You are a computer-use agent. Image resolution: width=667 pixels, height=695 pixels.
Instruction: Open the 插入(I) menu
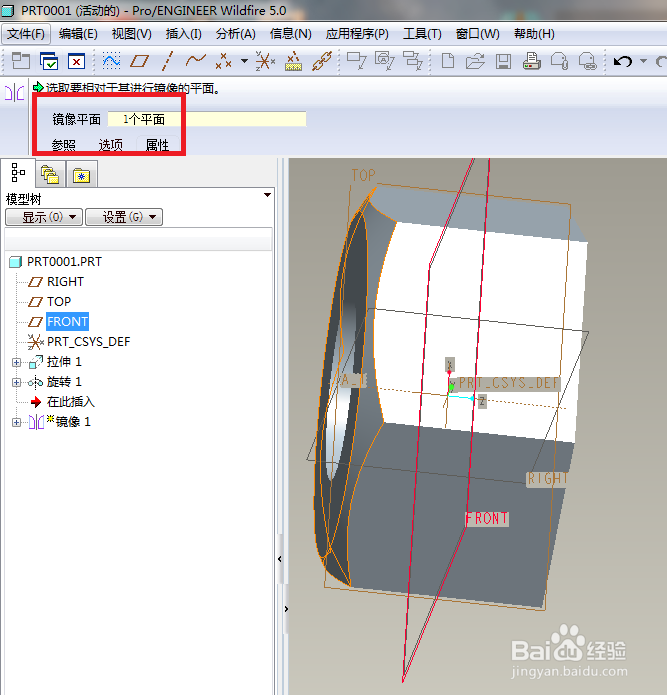(183, 34)
